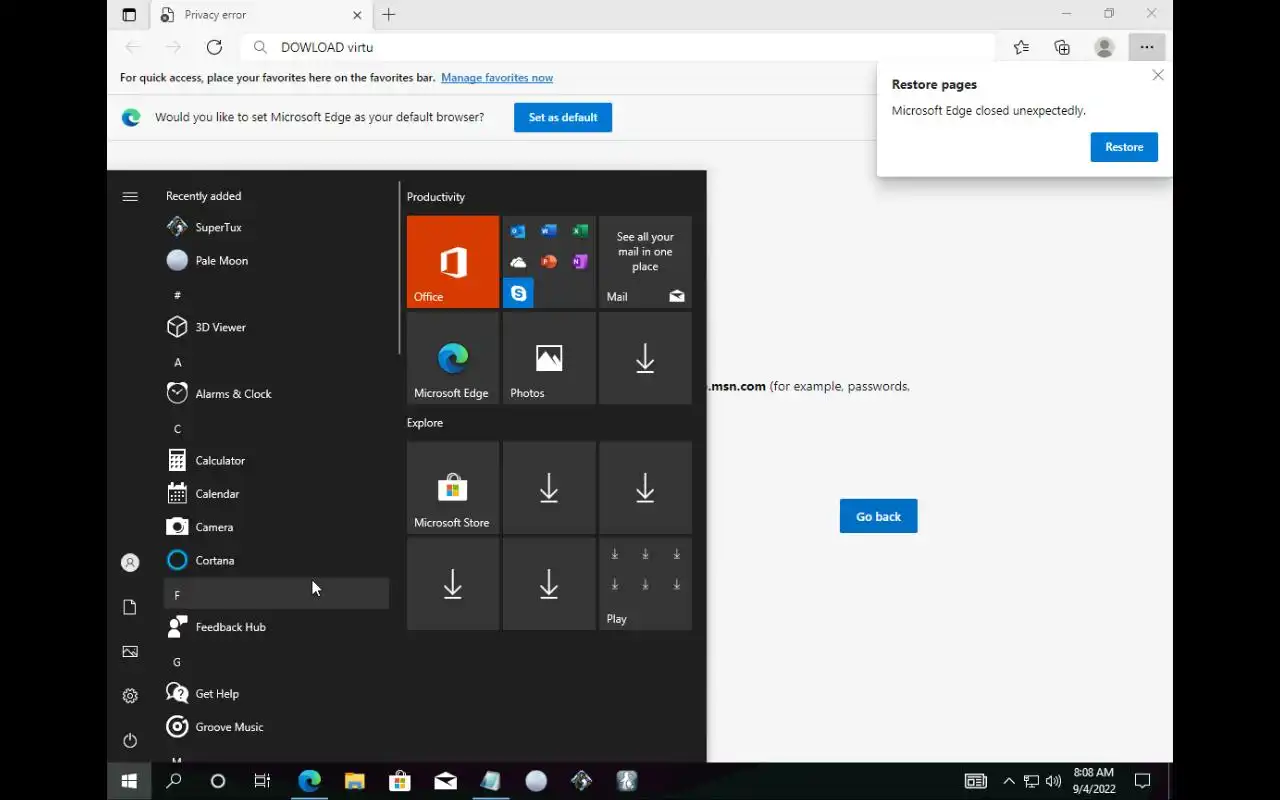This screenshot has height=800, width=1280.
Task: Open Edge tab actions menu
Action: (129, 15)
